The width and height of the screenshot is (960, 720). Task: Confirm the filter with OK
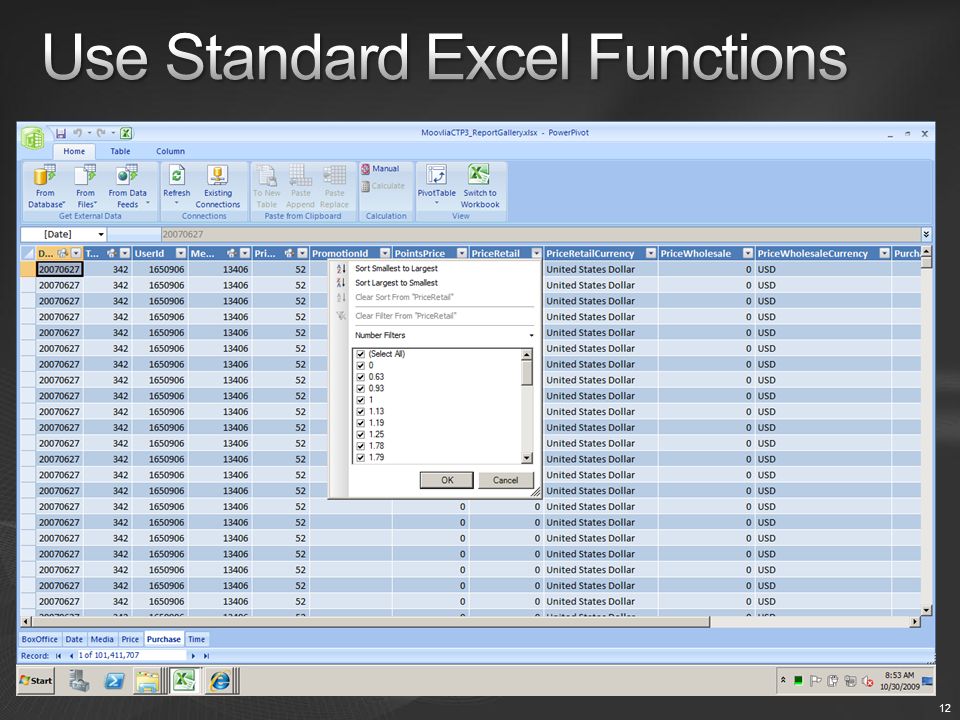pyautogui.click(x=447, y=480)
